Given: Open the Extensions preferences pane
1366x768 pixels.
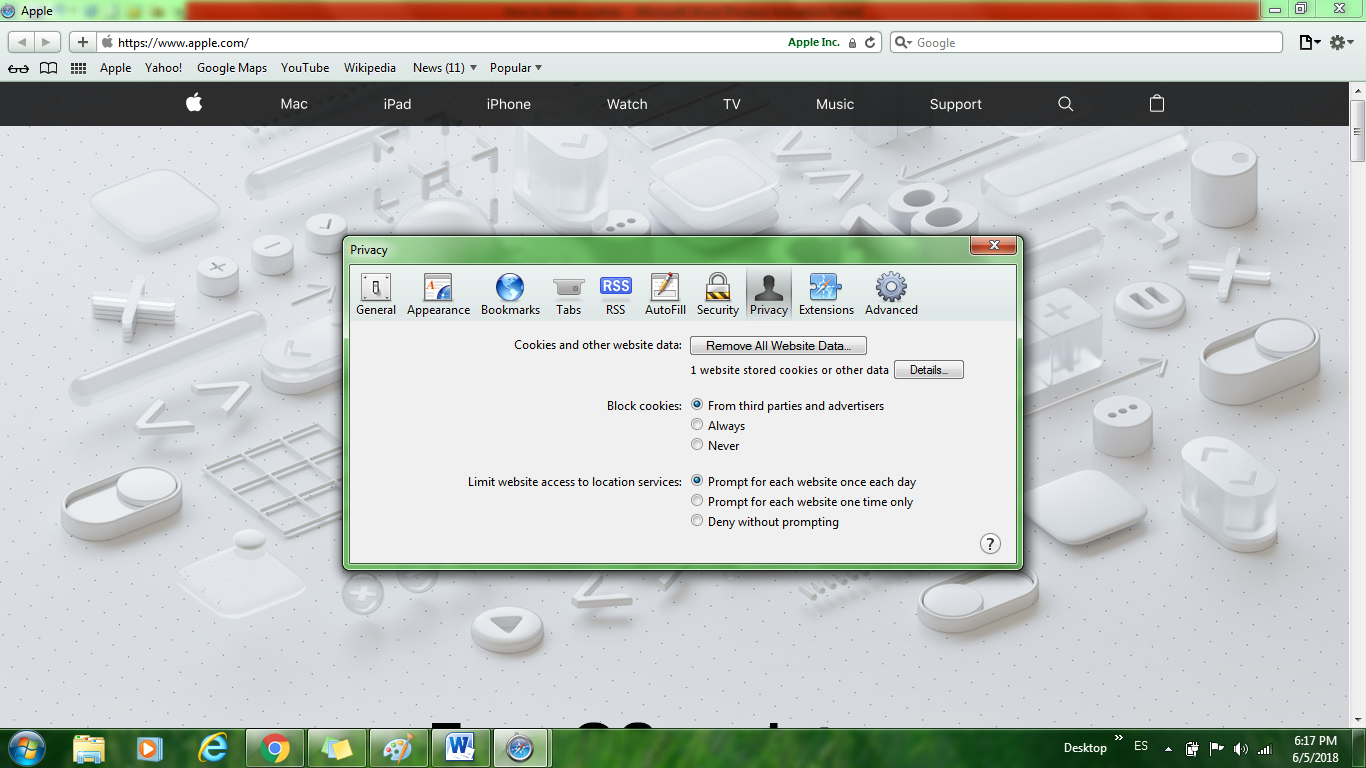Looking at the screenshot, I should point(826,295).
